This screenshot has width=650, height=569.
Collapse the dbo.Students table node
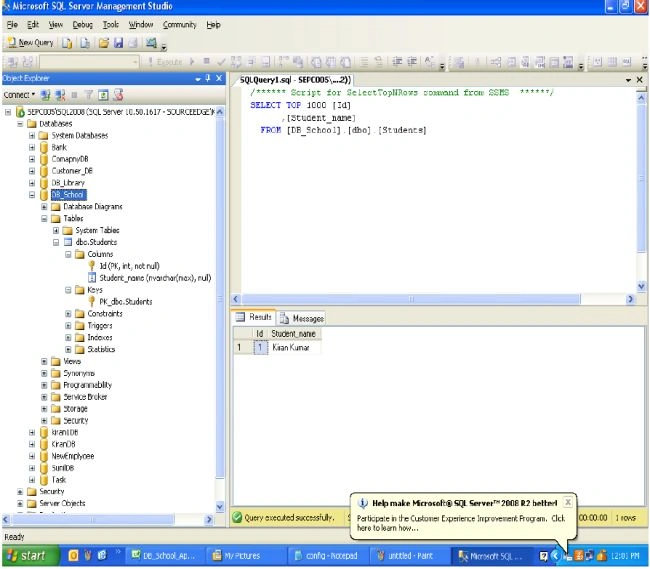coord(56,242)
